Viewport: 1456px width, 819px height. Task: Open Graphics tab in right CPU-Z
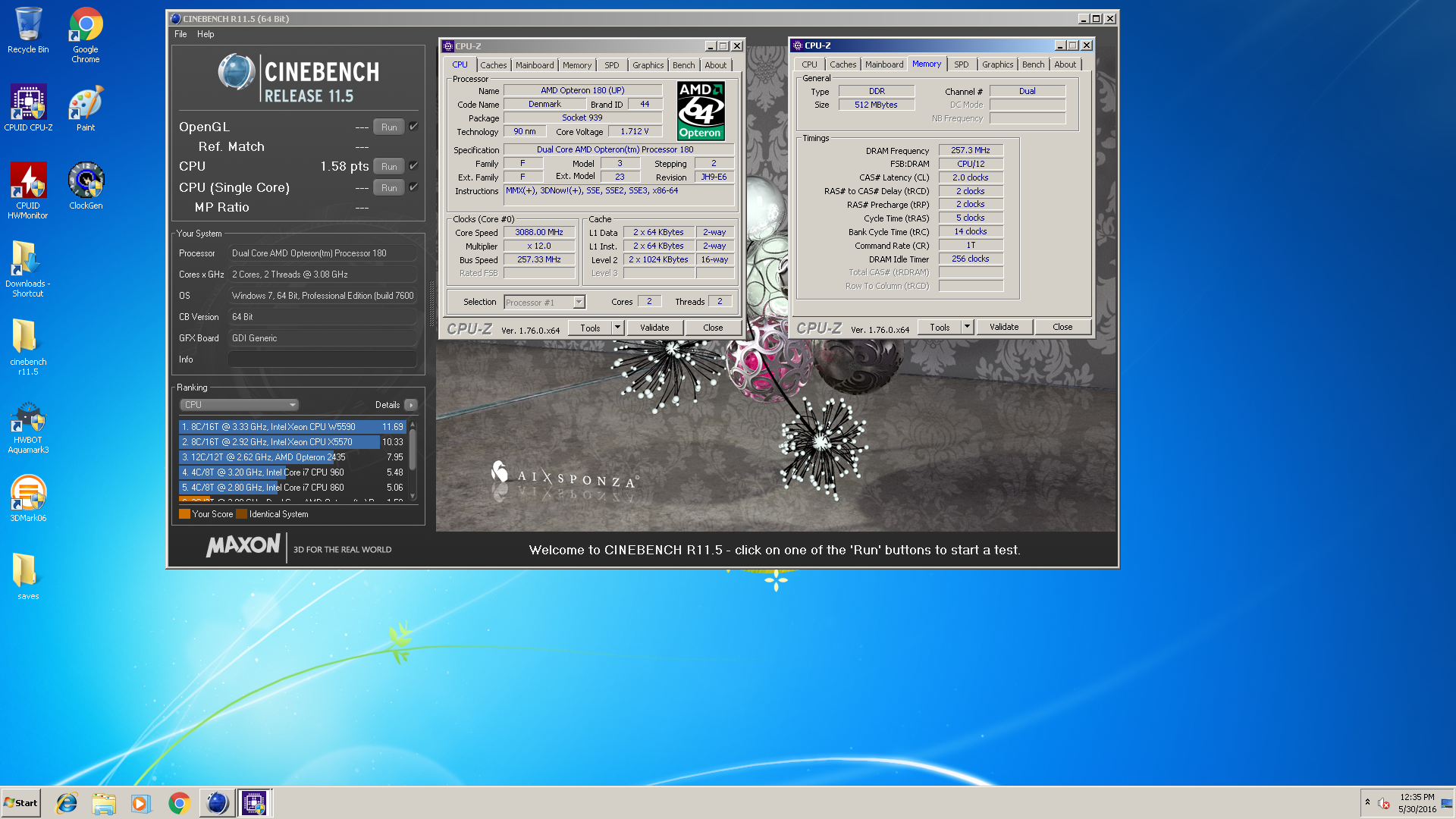[x=997, y=64]
